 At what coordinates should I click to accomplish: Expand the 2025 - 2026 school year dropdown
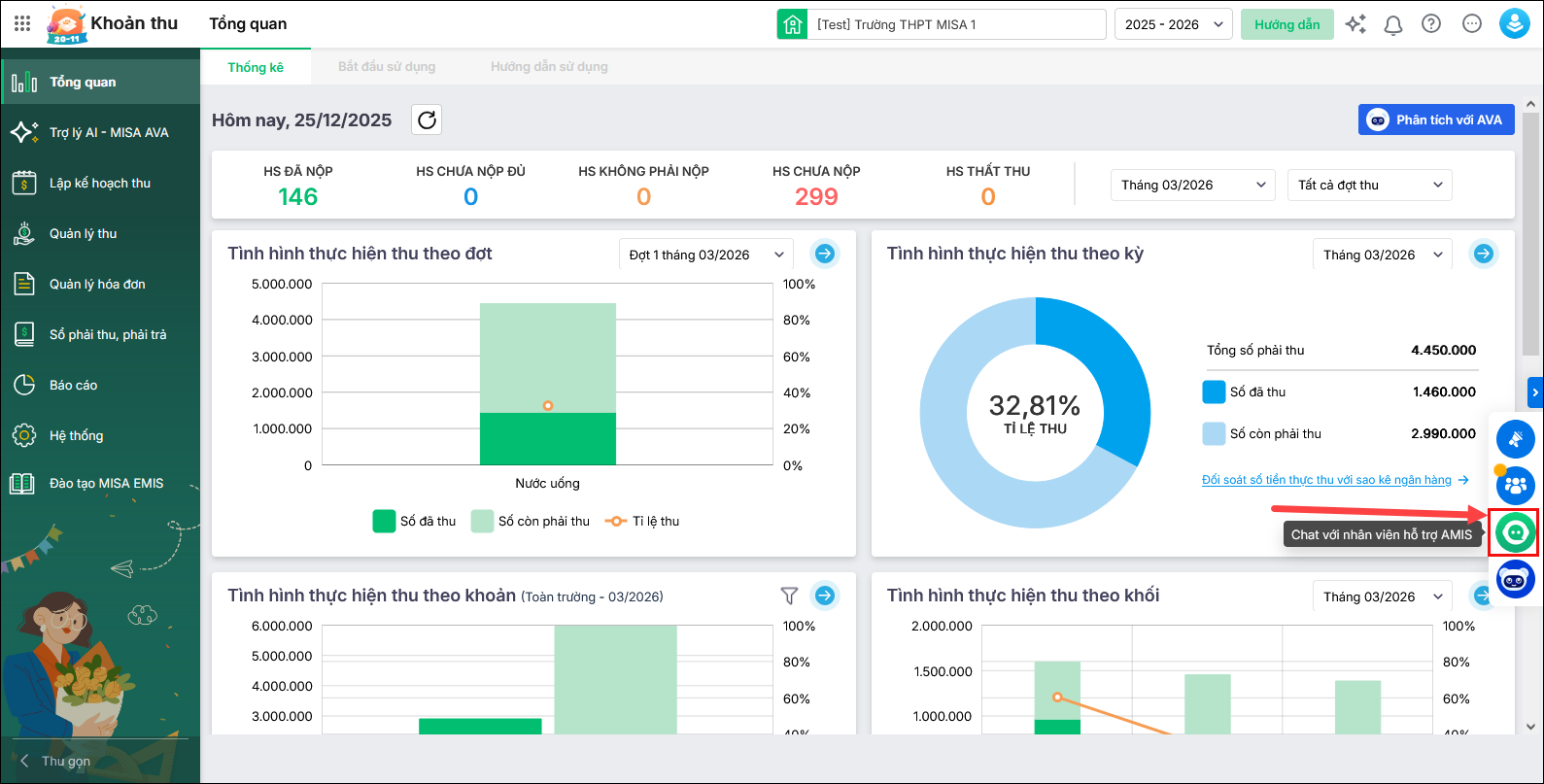click(x=1173, y=24)
